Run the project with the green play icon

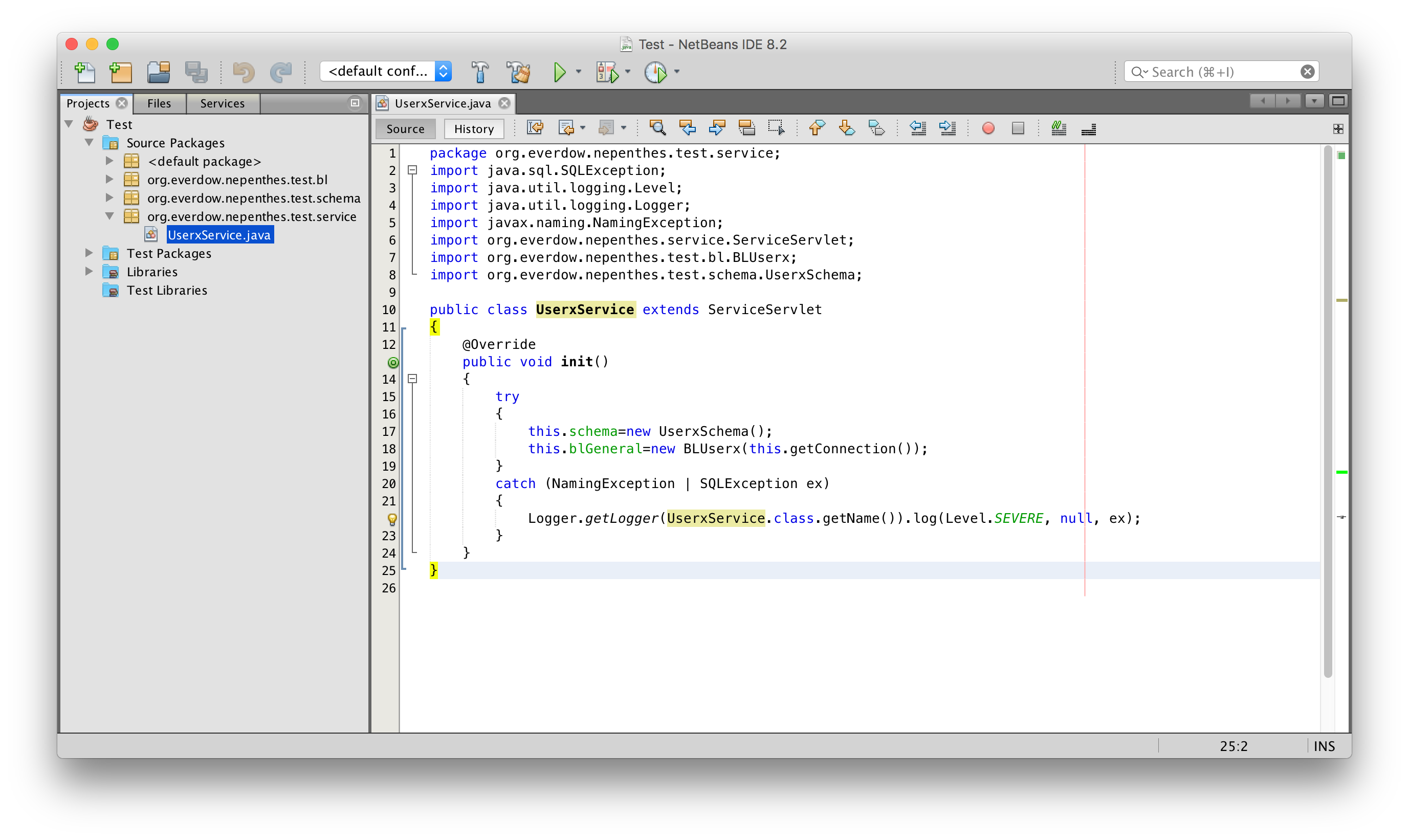tap(559, 72)
